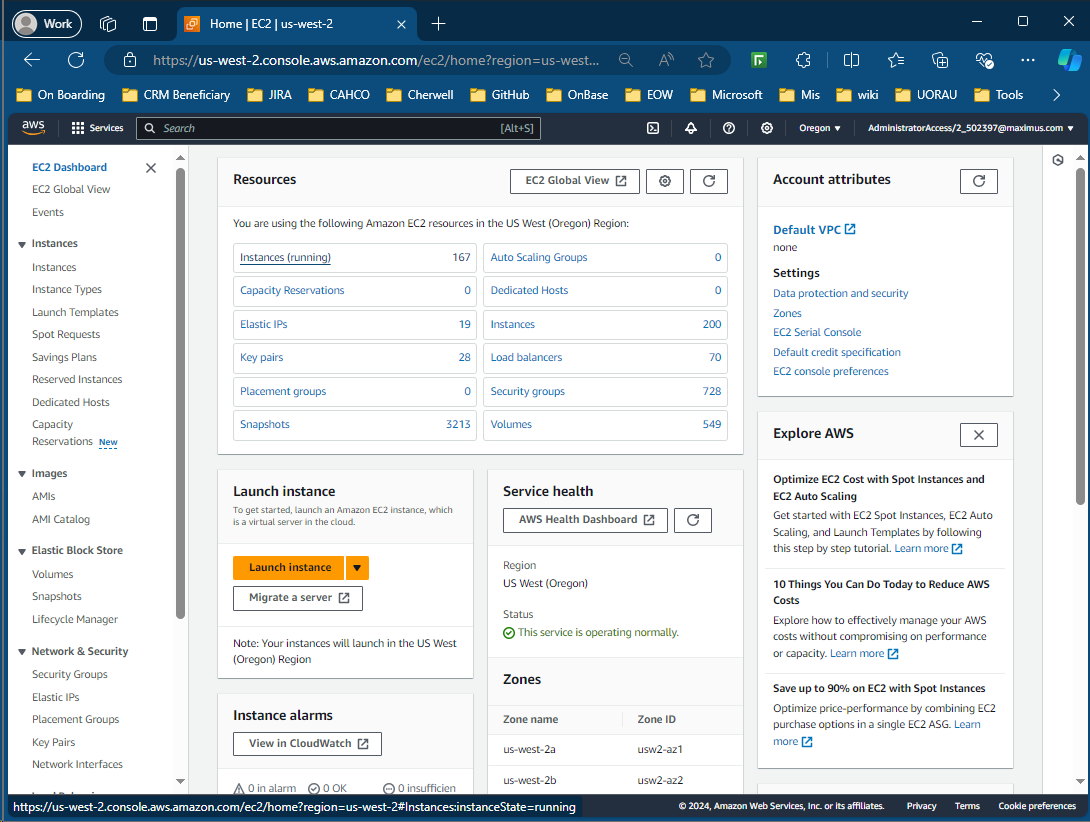The image size is (1090, 822).
Task: Collapse the Instances sidebar section
Action: 22,244
